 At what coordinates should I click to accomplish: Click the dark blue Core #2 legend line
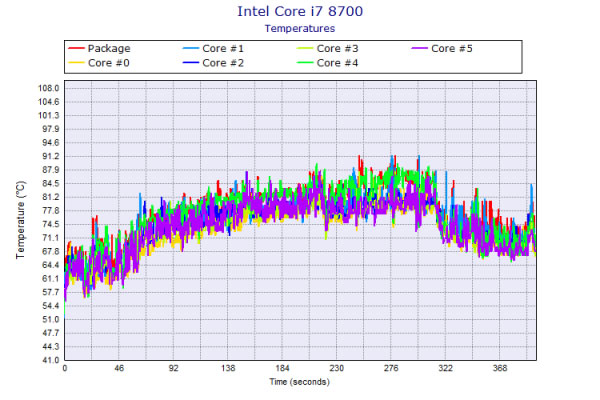pyautogui.click(x=191, y=63)
